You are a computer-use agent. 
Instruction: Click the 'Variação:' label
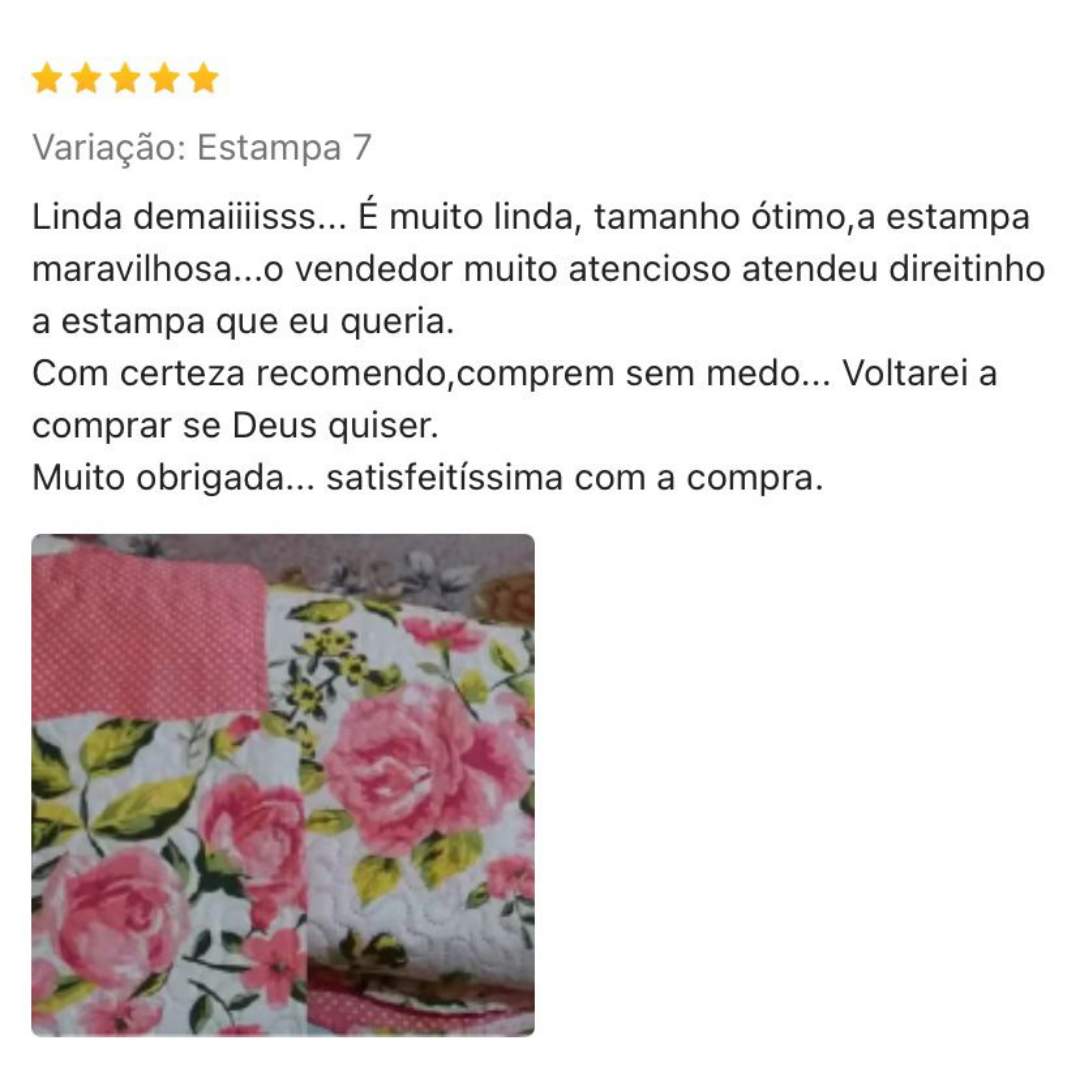[x=110, y=147]
